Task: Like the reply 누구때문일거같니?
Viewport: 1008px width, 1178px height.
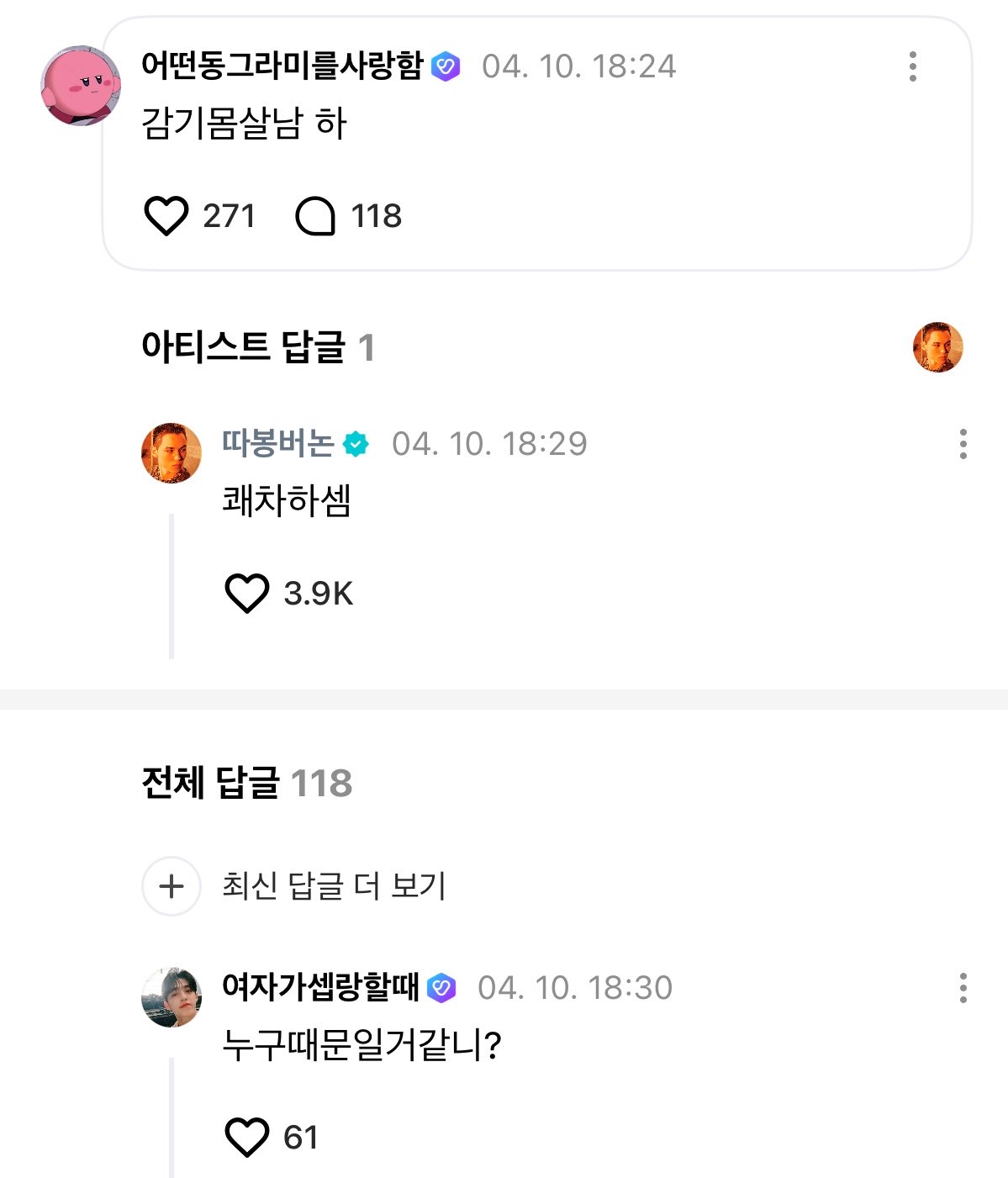Action: 247,1138
